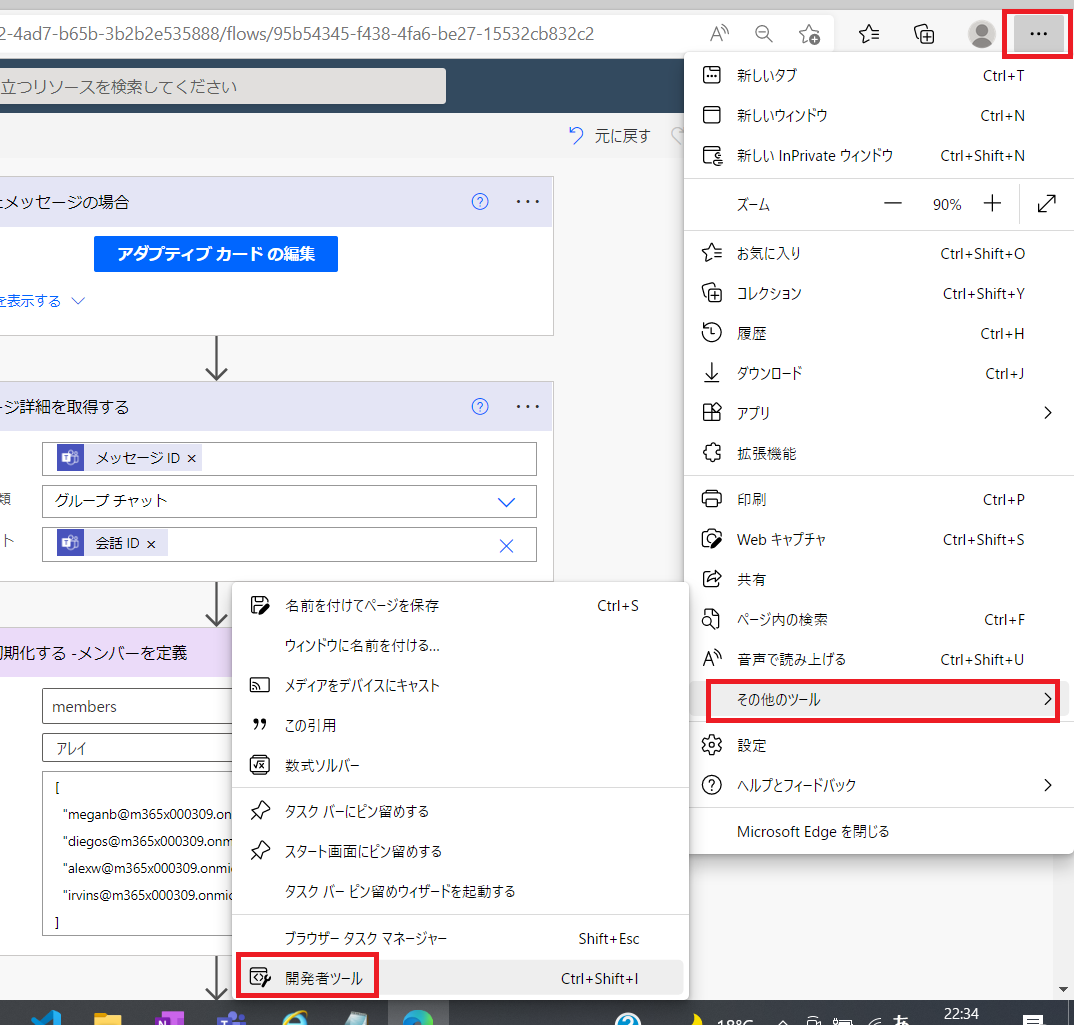
Task: Open 拡張機能 extensions item
Action: tap(879, 453)
